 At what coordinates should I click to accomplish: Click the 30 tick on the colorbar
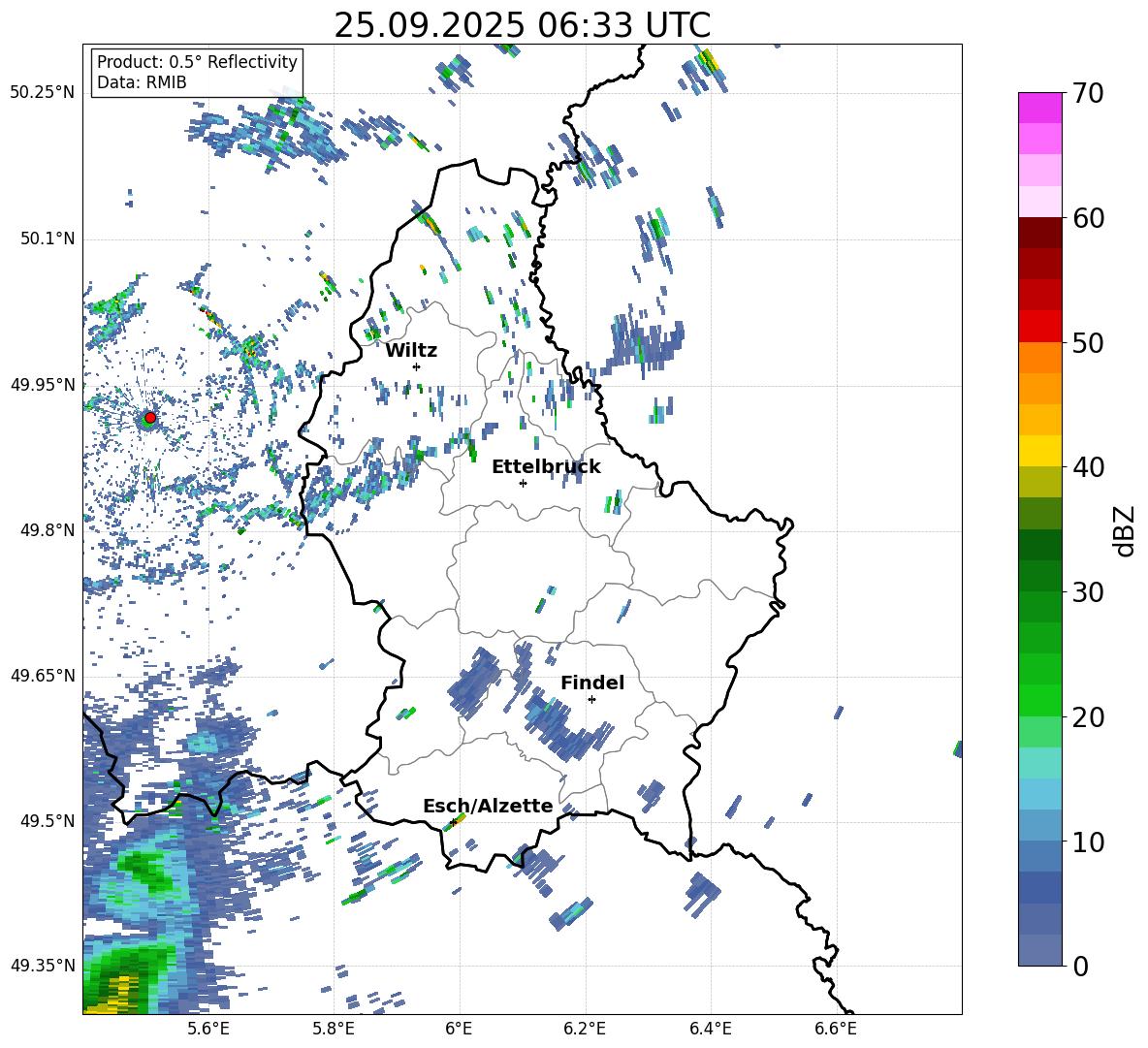pyautogui.click(x=1088, y=591)
